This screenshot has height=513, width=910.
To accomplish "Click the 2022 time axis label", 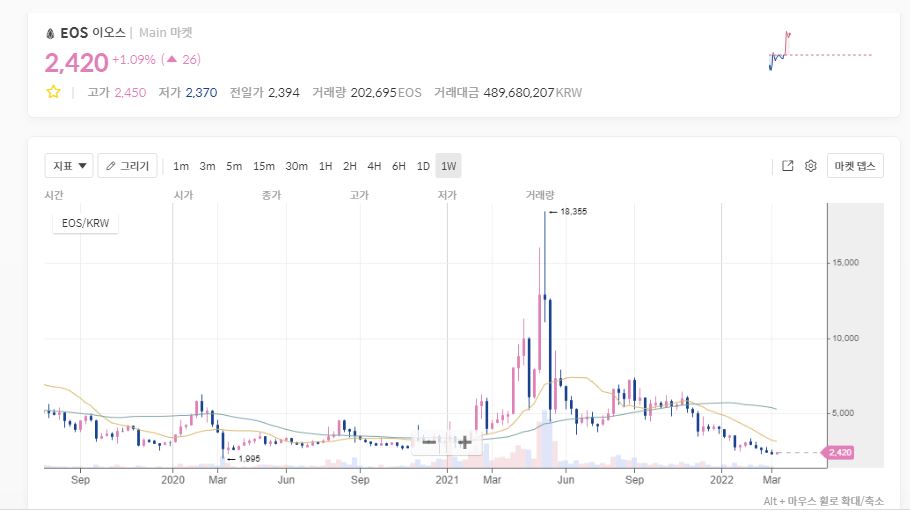I will tap(721, 480).
